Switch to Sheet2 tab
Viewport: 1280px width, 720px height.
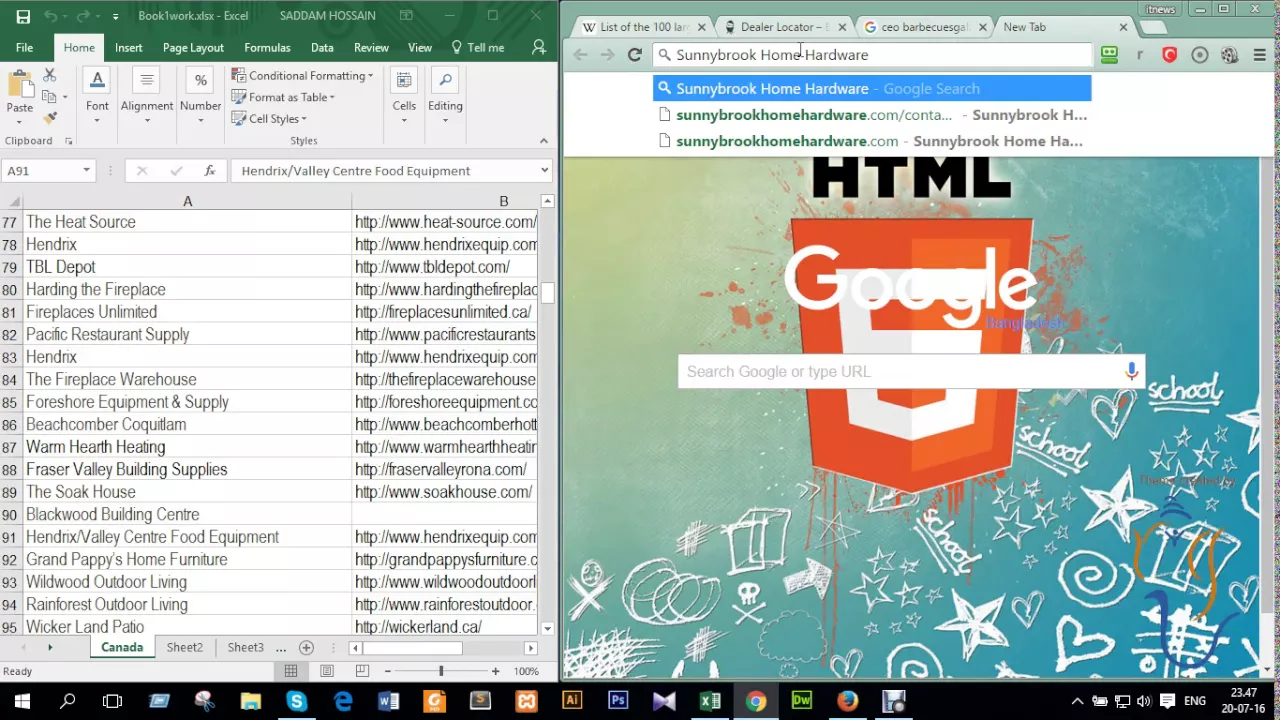click(184, 647)
